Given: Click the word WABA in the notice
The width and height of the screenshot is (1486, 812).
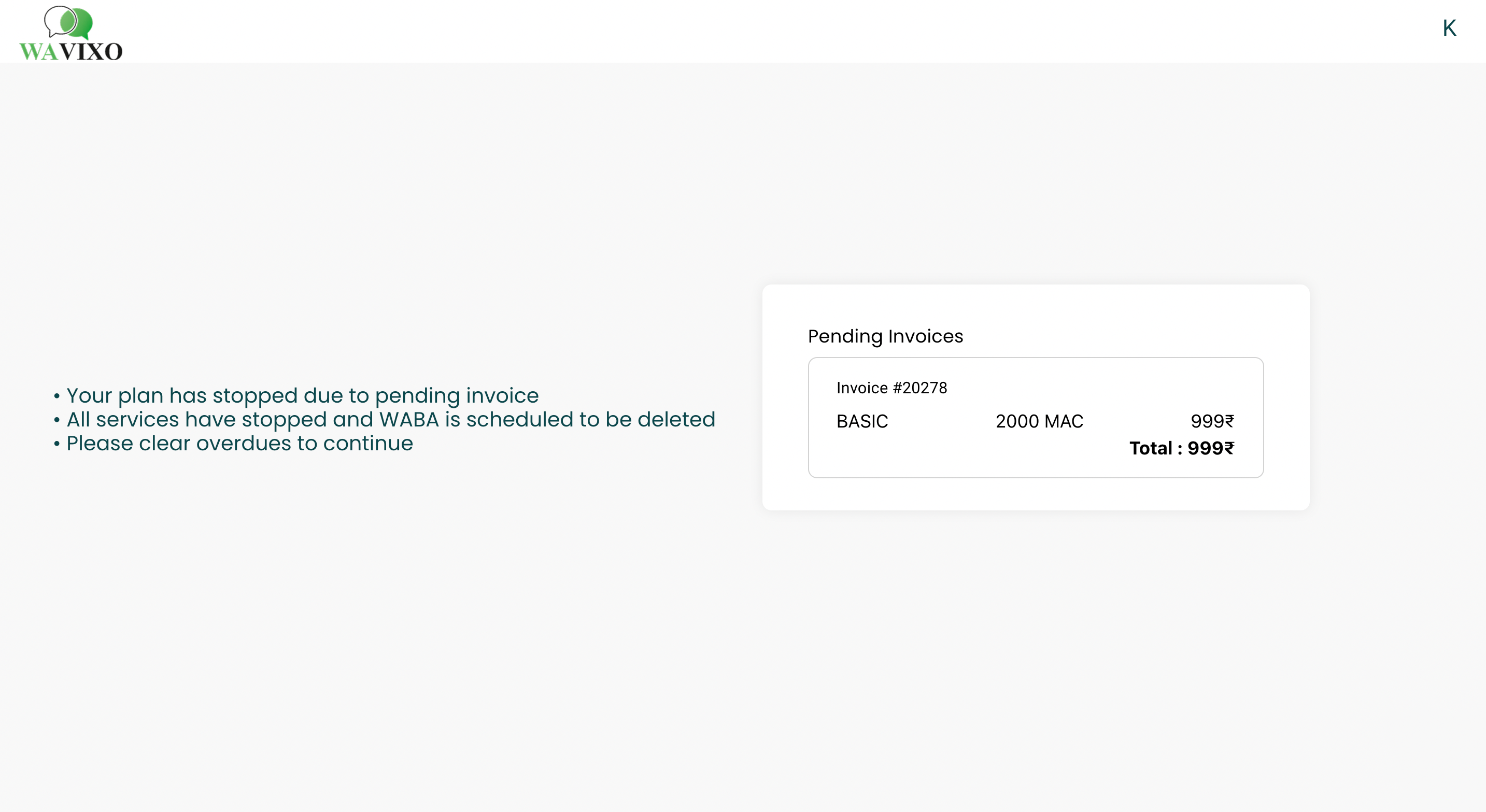Looking at the screenshot, I should [x=408, y=419].
